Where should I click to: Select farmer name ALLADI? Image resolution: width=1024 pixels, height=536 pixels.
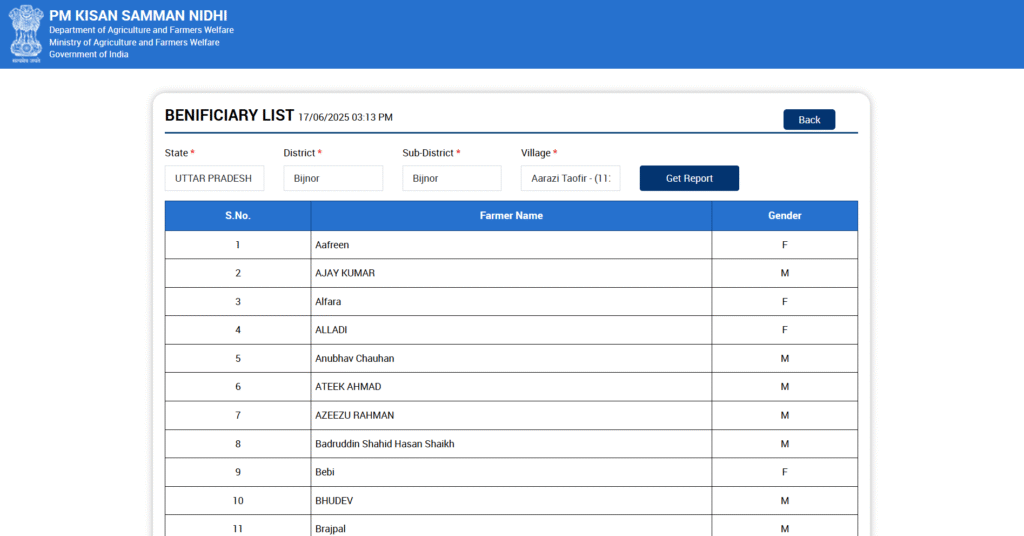[331, 330]
